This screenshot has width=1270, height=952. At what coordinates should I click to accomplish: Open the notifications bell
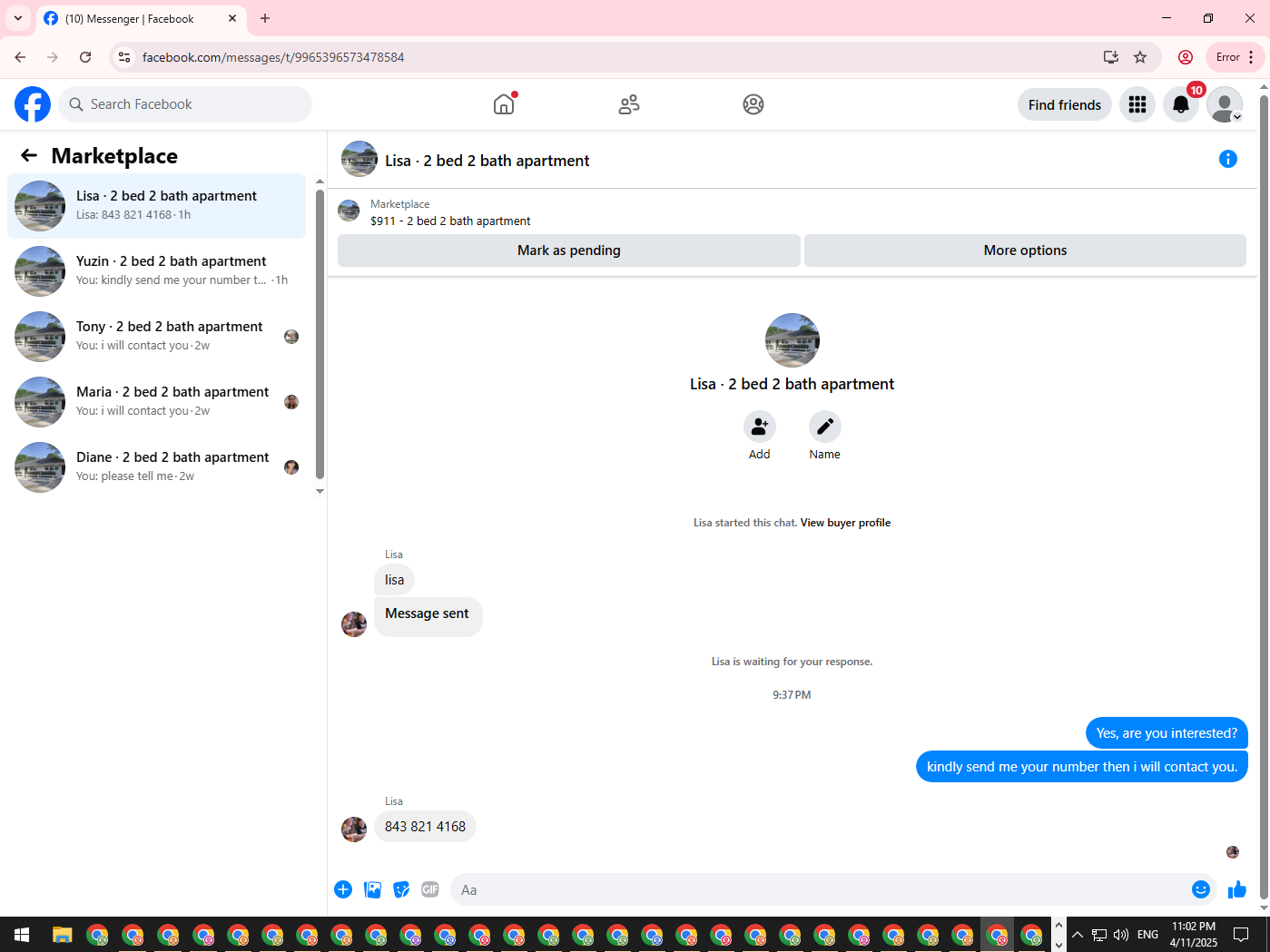pyautogui.click(x=1181, y=104)
